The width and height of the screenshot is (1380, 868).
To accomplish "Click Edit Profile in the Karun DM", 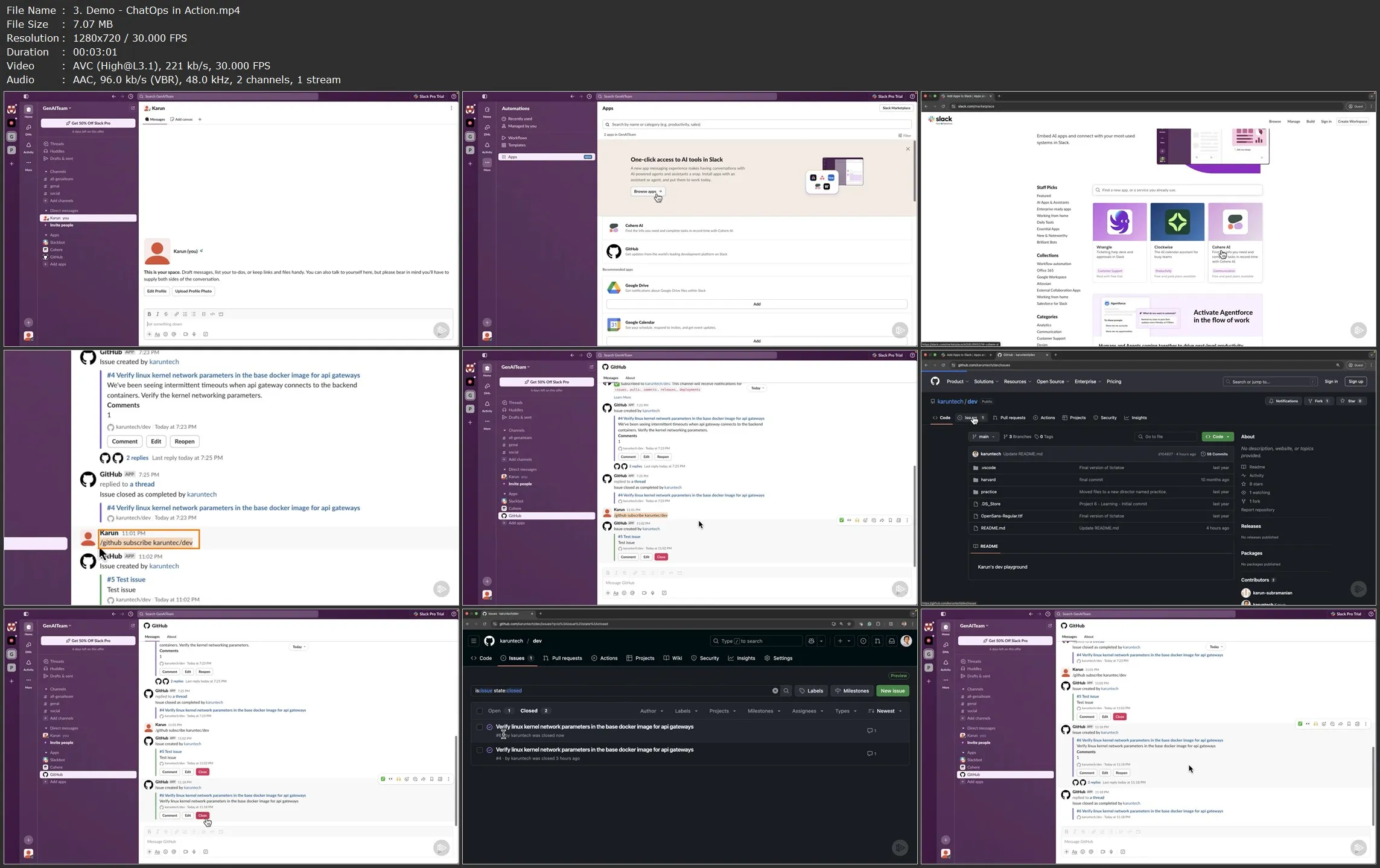I will (x=156, y=291).
